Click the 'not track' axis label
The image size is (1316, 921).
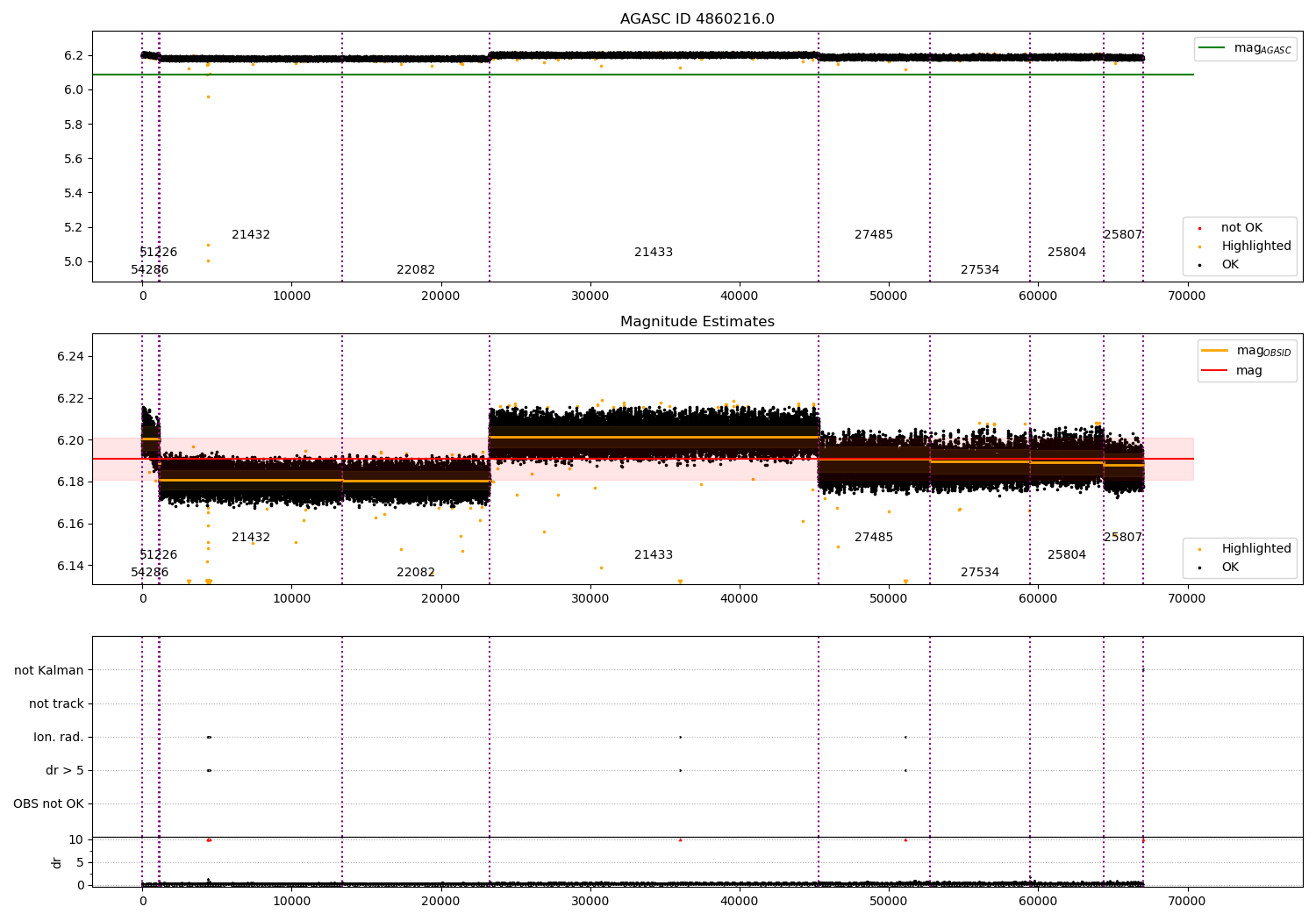[x=56, y=703]
